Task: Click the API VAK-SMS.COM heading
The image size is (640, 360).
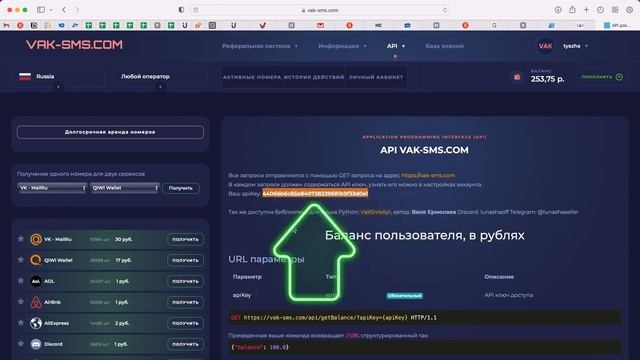Action: (424, 150)
